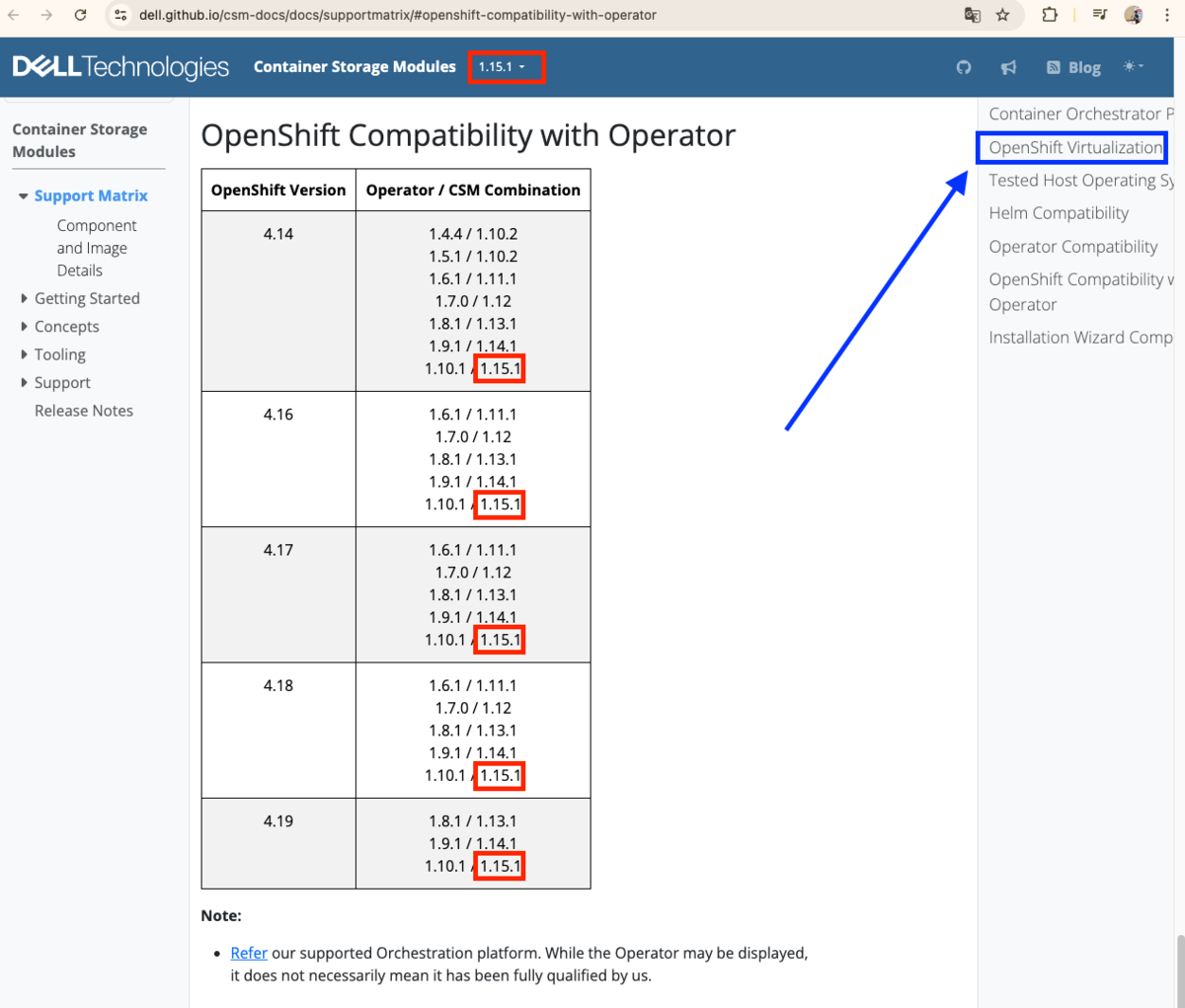Open the light/dark theme switcher

coord(1133,66)
